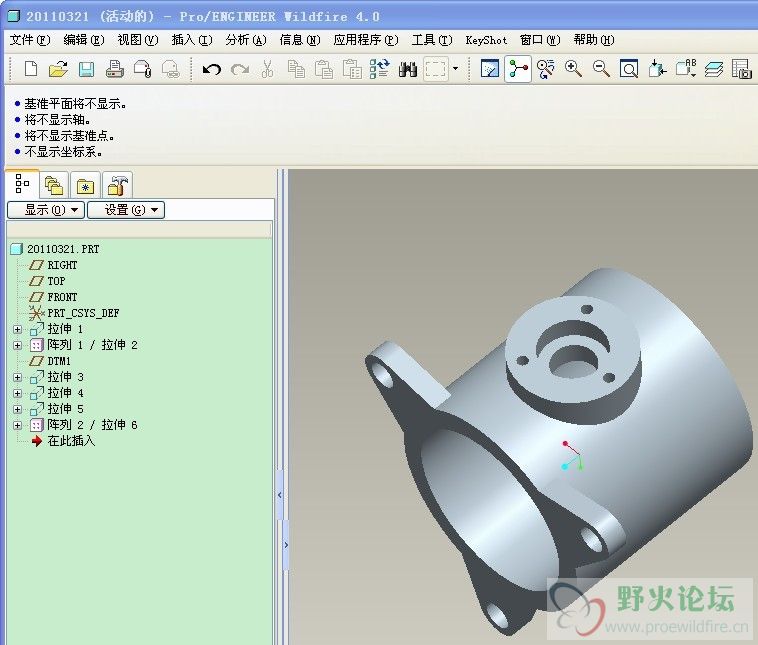The height and width of the screenshot is (645, 758).
Task: Click the right arrow sash handle
Action: click(286, 545)
